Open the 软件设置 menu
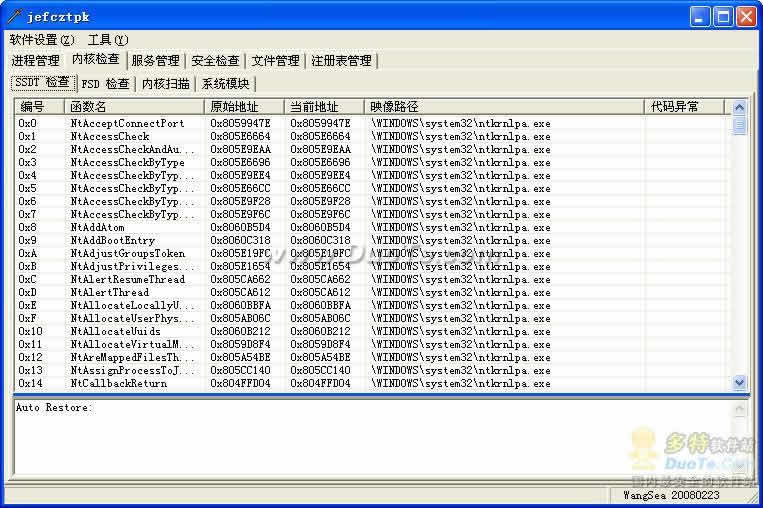Image resolution: width=763 pixels, height=508 pixels. 42,40
